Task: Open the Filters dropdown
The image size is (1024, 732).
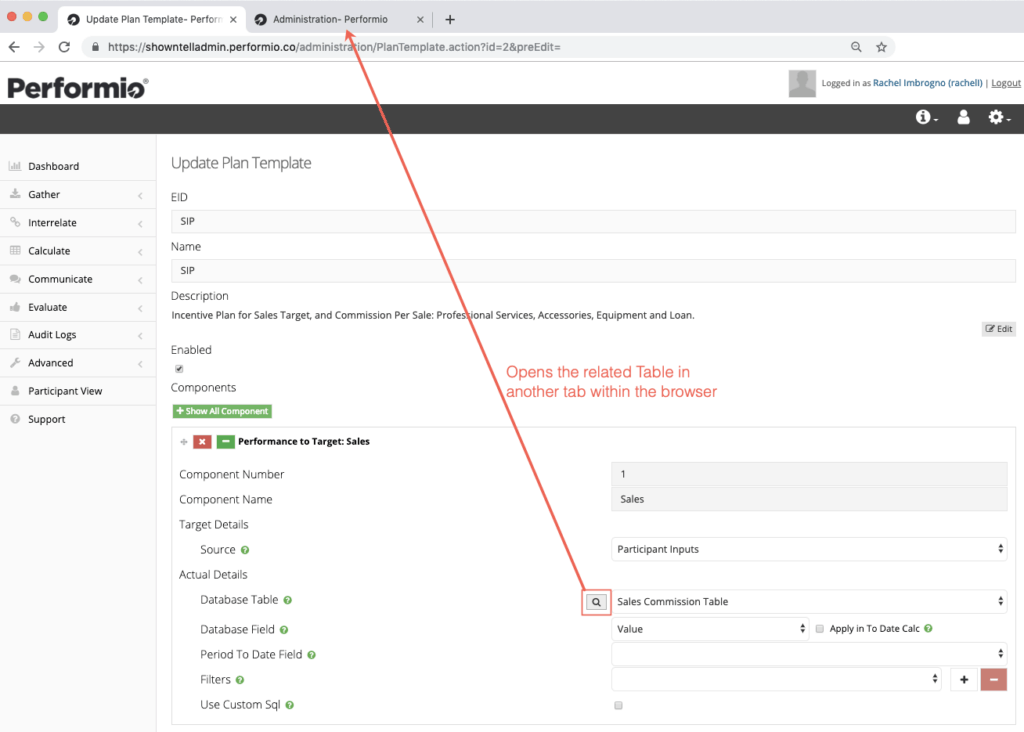Action: coord(776,680)
